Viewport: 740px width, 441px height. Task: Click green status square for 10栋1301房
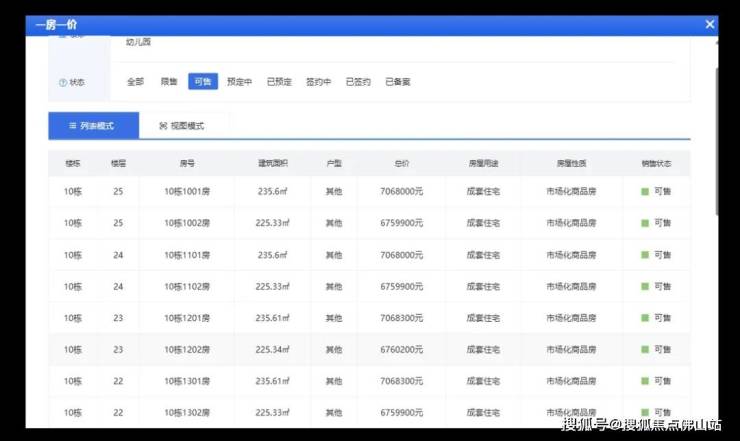click(x=645, y=381)
